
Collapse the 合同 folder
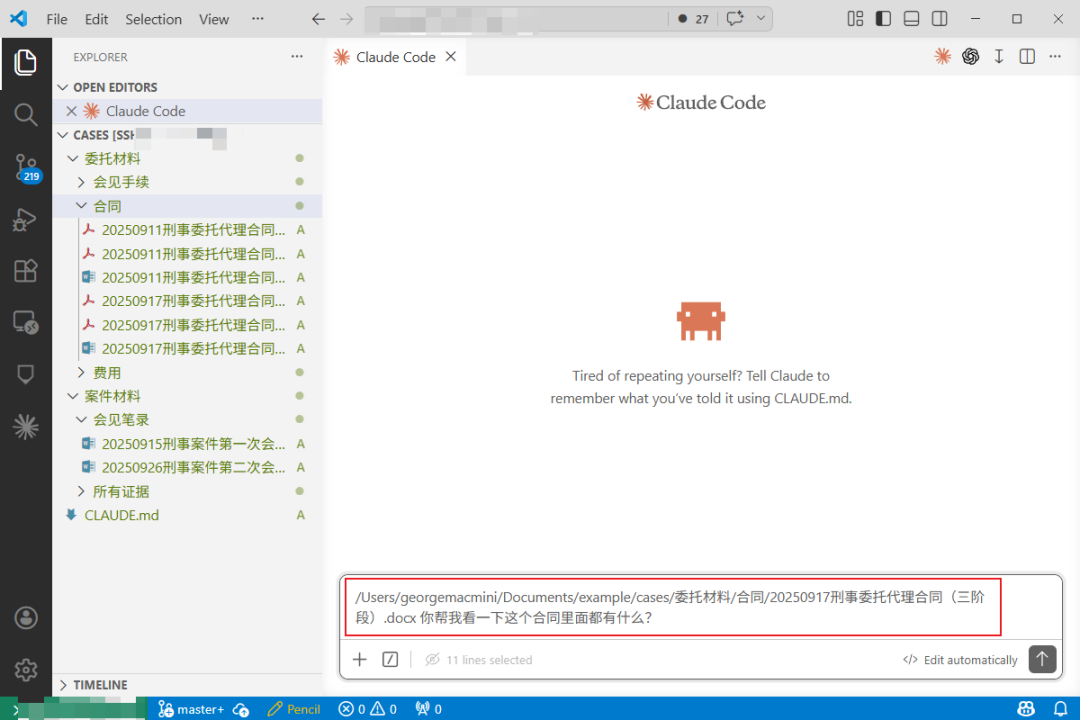81,206
